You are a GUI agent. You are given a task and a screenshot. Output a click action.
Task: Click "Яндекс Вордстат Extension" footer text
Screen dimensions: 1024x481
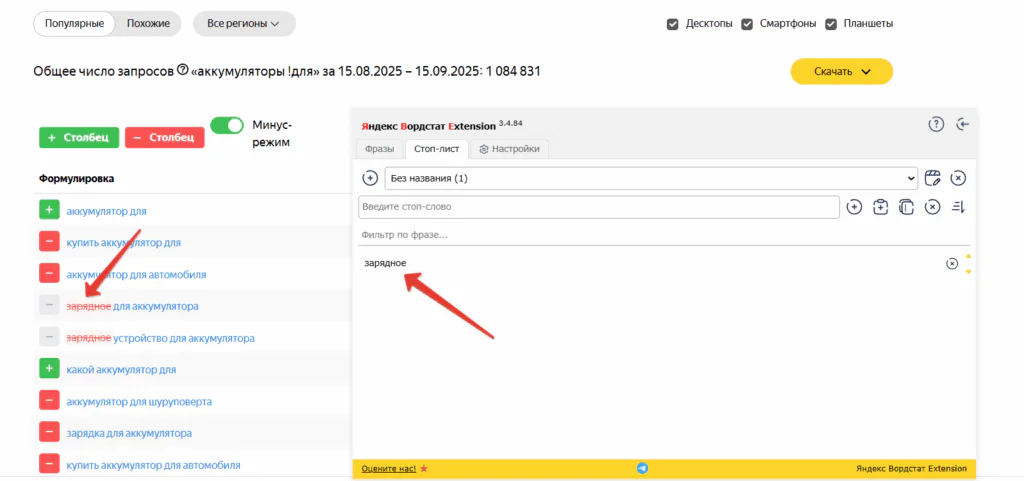(910, 469)
